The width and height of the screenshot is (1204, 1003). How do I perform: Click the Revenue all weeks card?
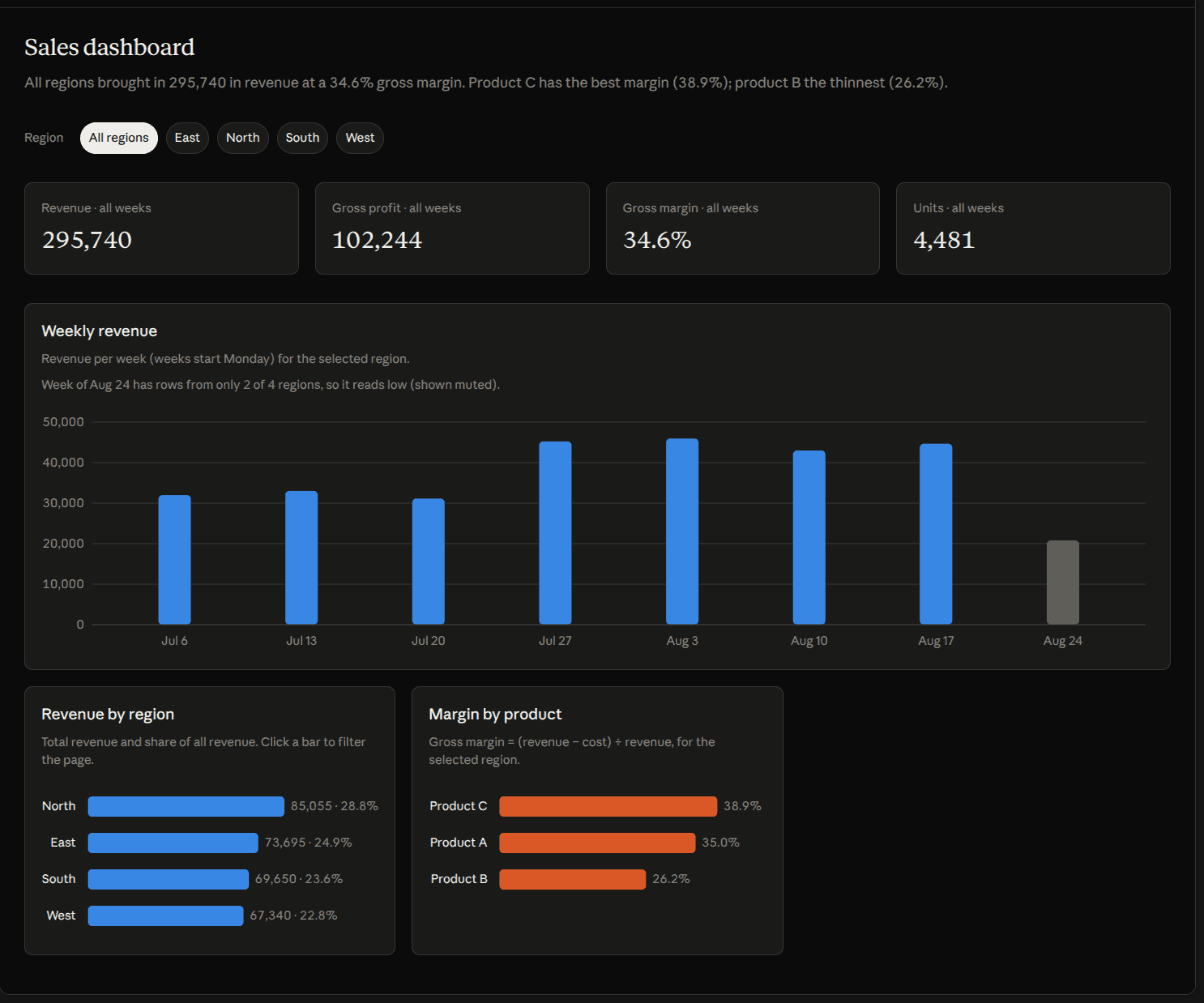point(161,228)
